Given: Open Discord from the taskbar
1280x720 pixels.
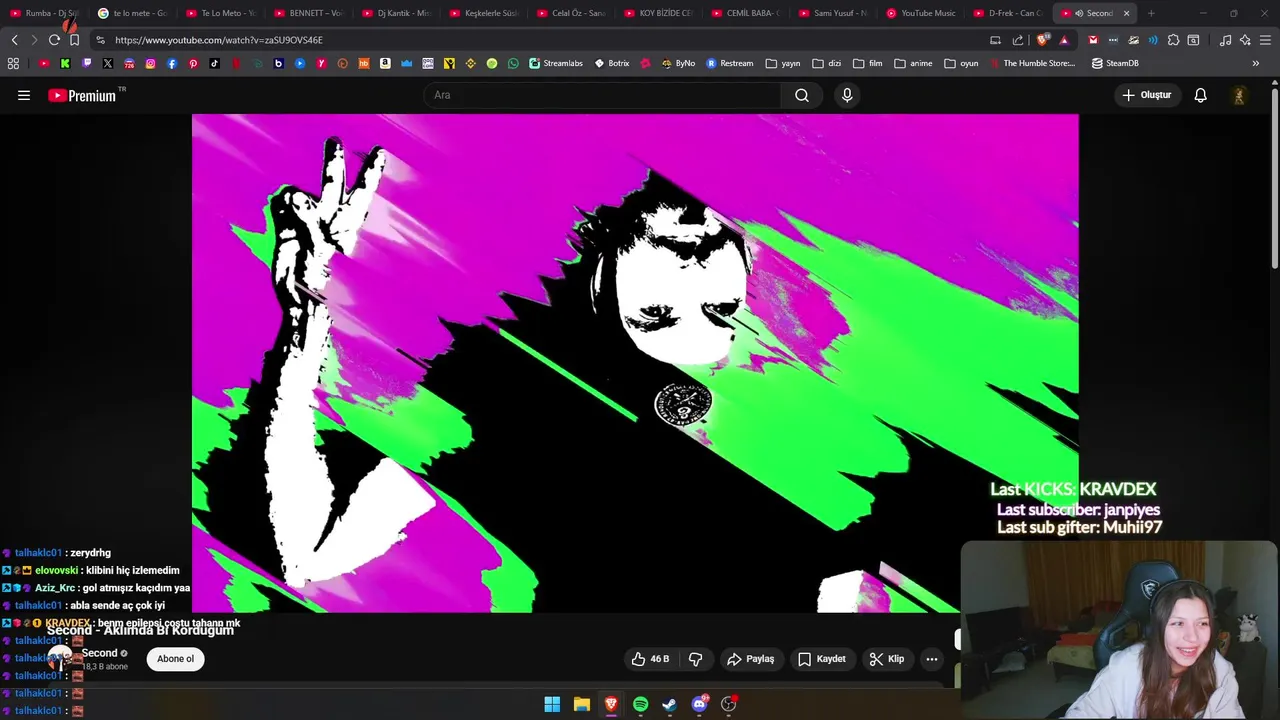Looking at the screenshot, I should pos(699,704).
